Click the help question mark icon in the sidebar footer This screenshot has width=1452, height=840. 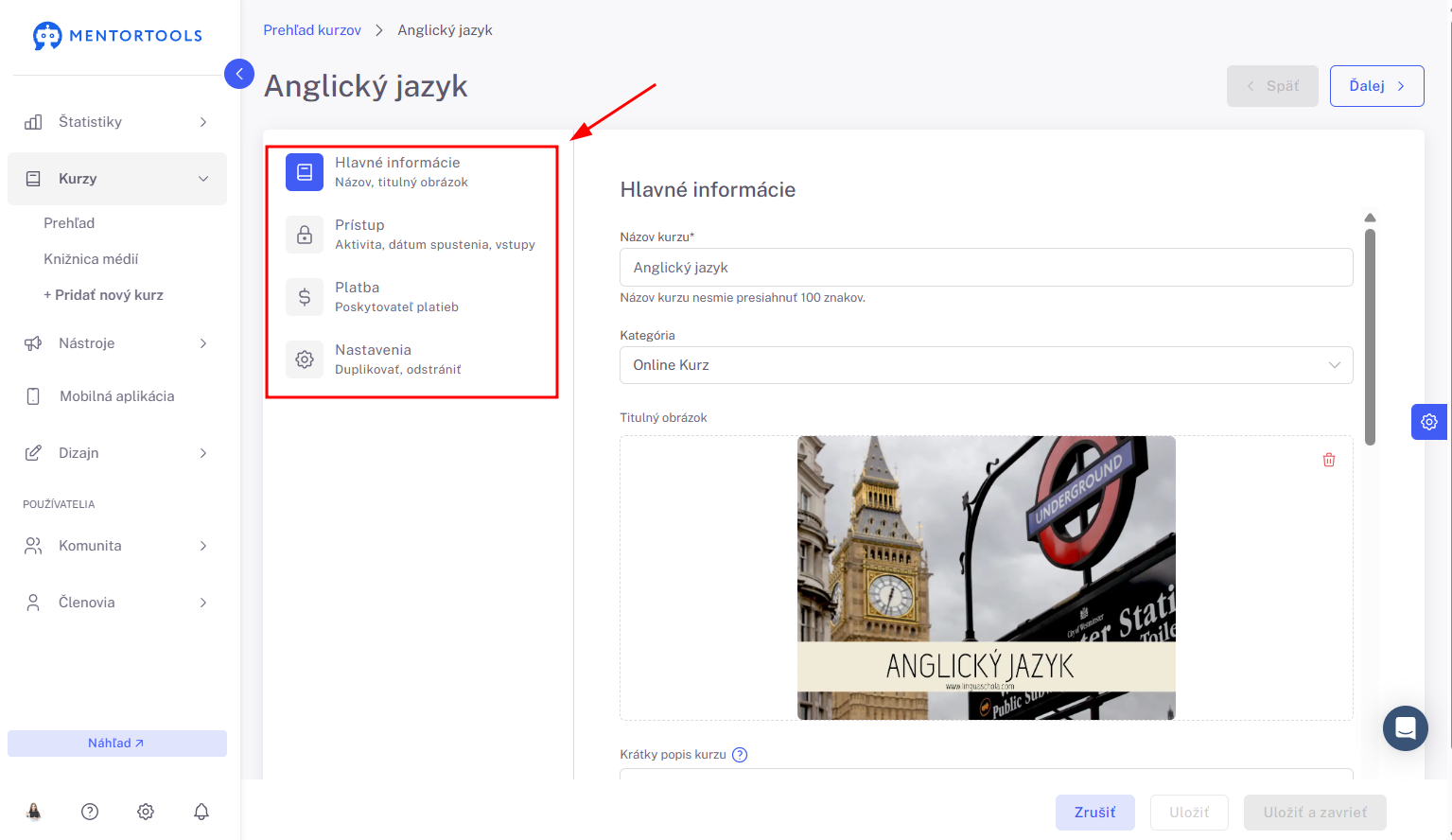pos(90,812)
